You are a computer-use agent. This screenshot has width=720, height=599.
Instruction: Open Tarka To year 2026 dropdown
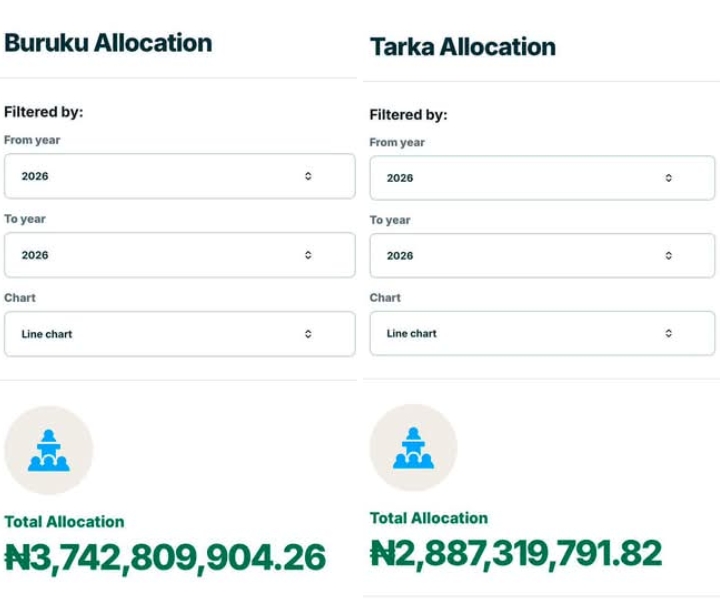coord(542,255)
